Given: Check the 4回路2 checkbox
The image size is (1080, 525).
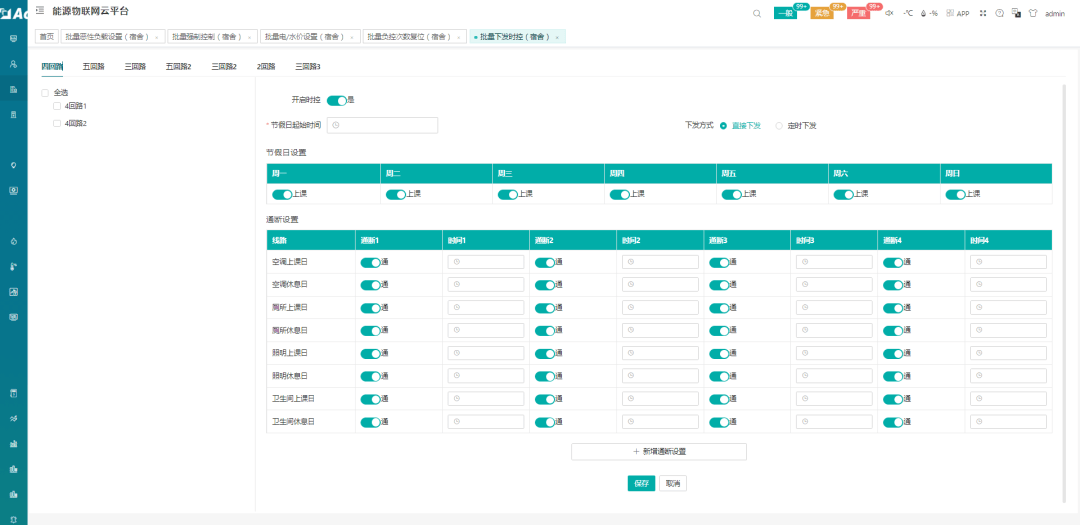Looking at the screenshot, I should (x=57, y=123).
